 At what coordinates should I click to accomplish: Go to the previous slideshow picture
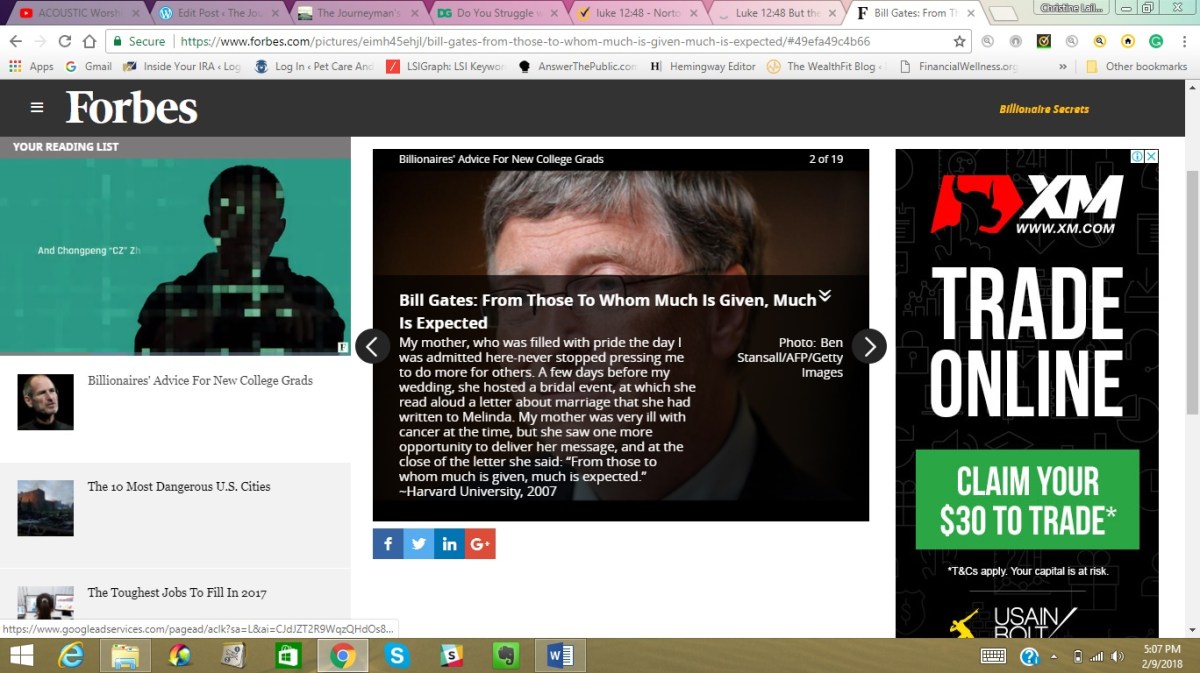tap(372, 346)
